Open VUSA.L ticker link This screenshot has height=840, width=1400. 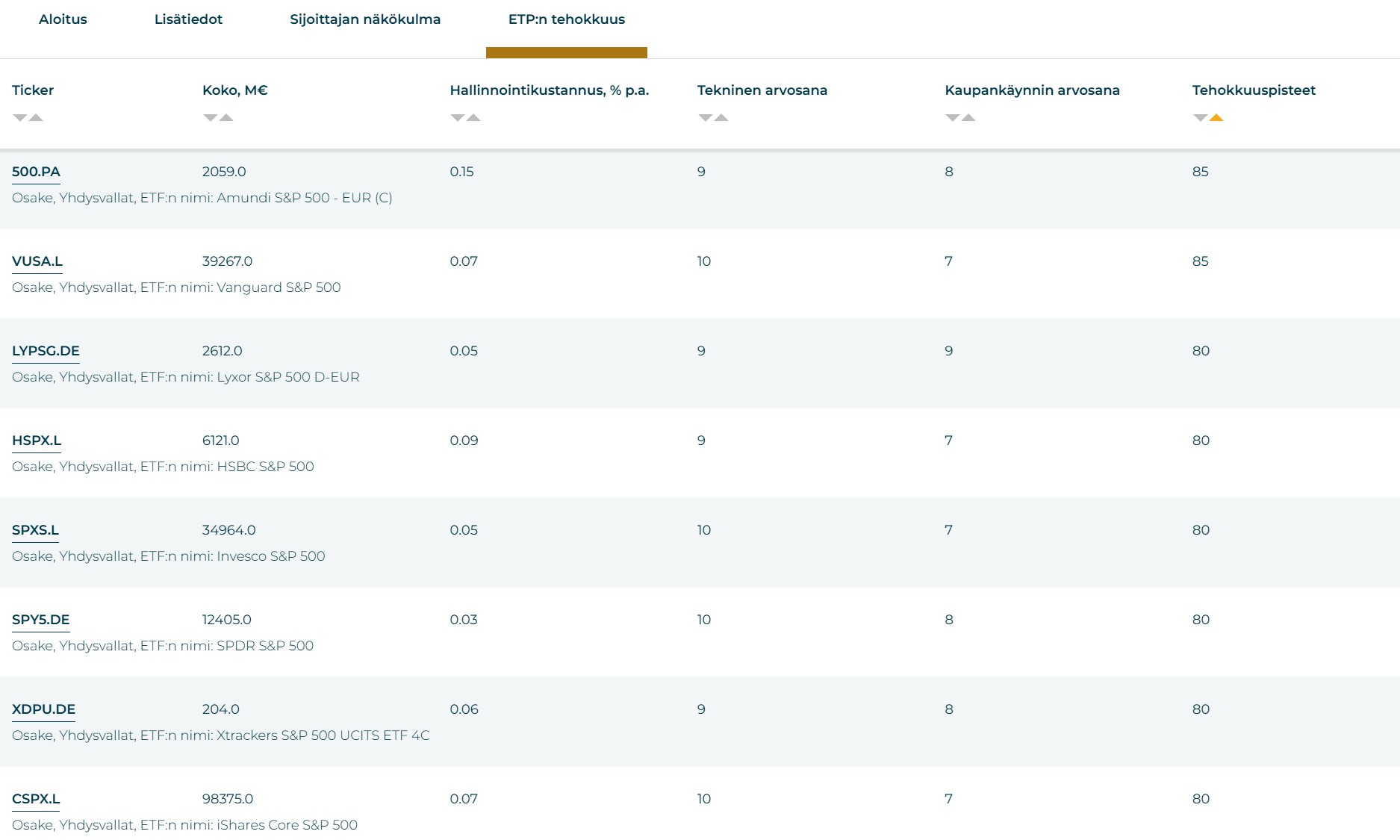click(37, 261)
